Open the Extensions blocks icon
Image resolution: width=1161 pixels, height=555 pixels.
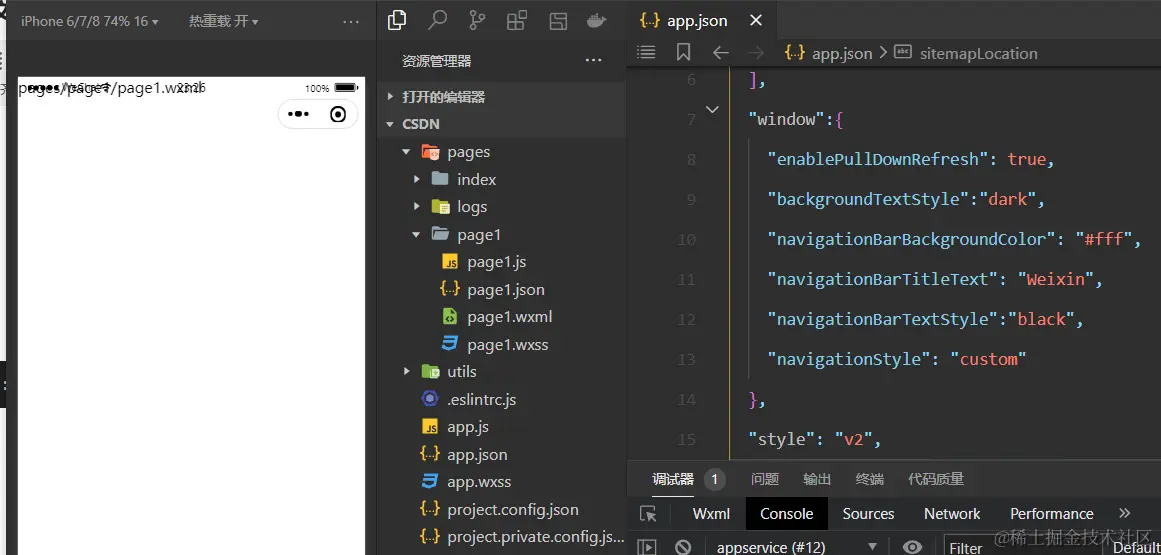tap(517, 21)
